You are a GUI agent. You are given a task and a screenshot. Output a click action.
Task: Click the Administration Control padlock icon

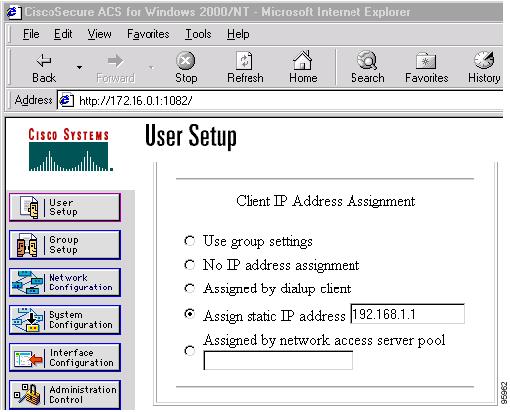click(27, 395)
